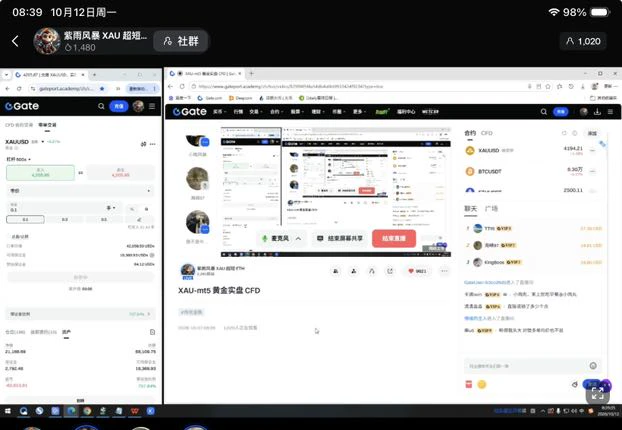This screenshot has height=430, width=622.
Task: Click the Windows Start button on the taskbar
Action: point(7,411)
